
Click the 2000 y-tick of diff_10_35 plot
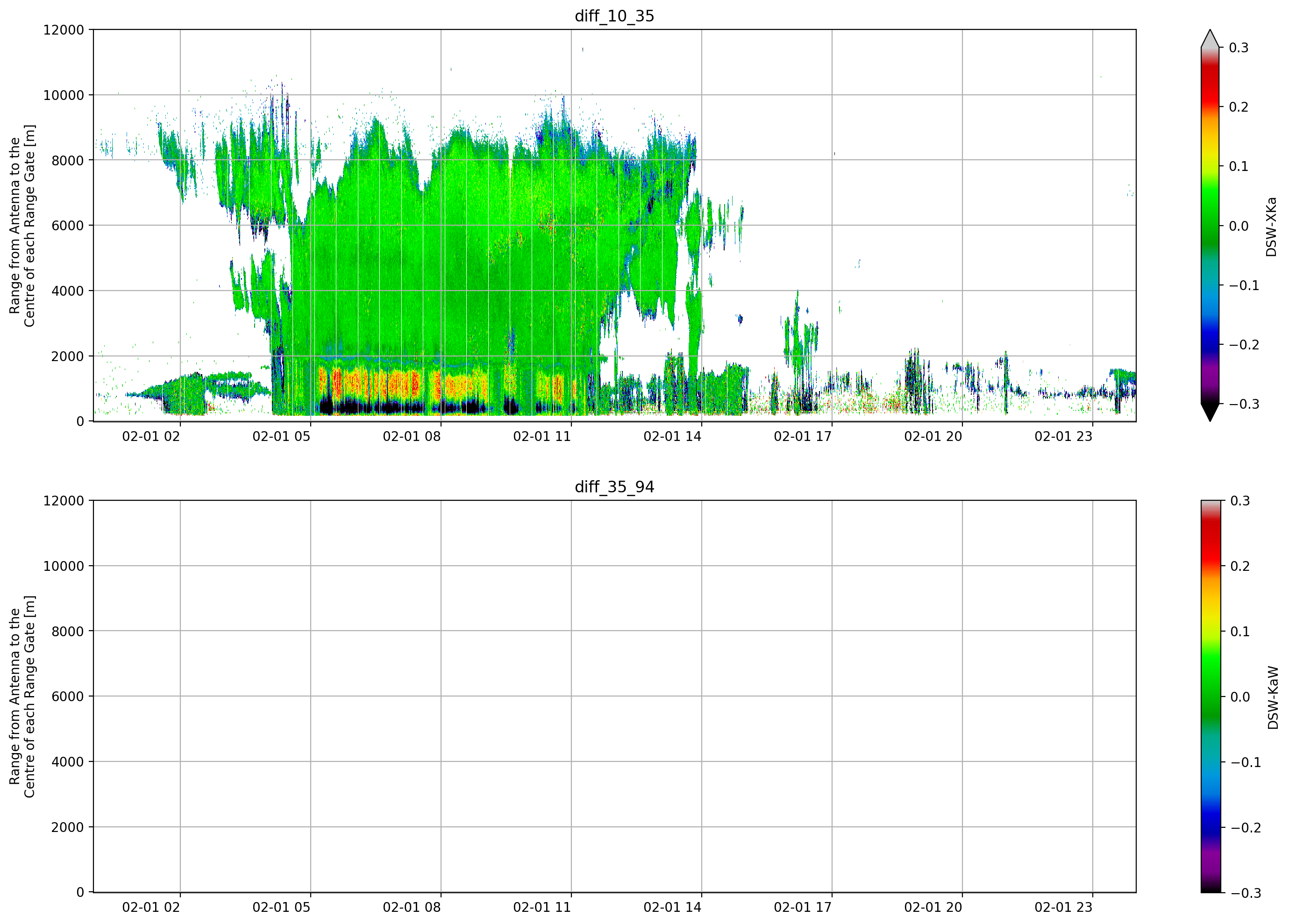pyautogui.click(x=68, y=356)
